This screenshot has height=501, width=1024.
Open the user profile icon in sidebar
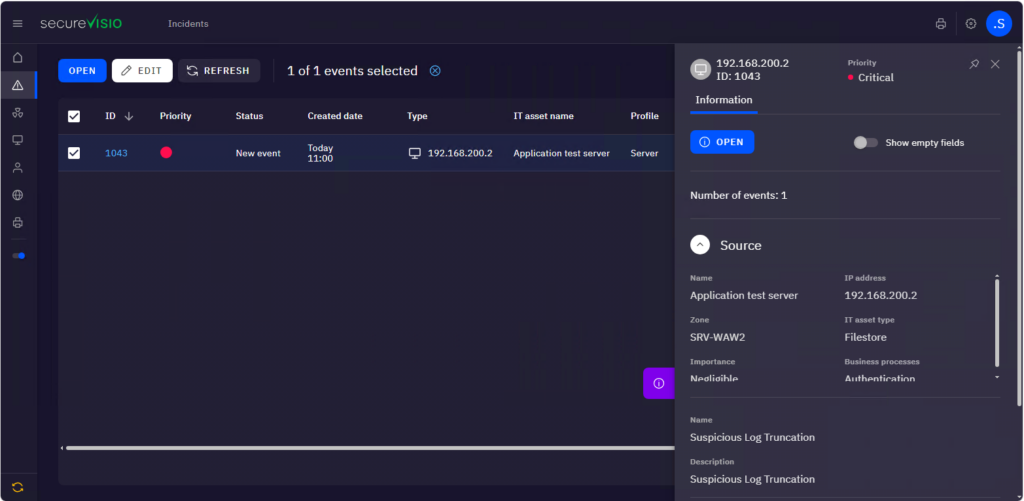click(x=18, y=167)
